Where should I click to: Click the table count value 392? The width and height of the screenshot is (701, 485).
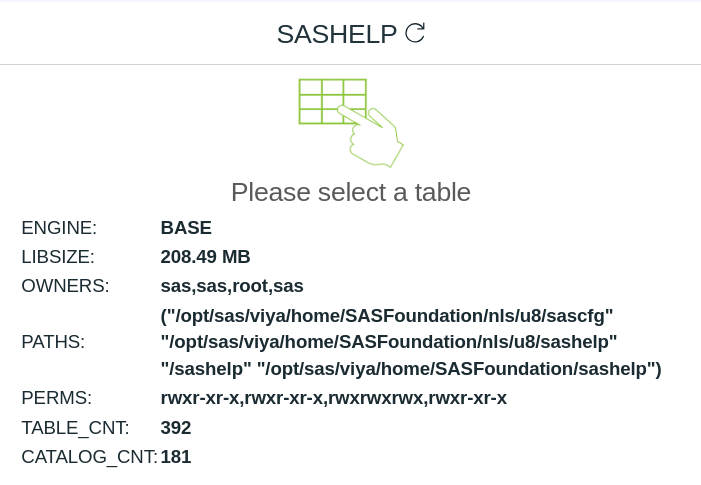[176, 428]
